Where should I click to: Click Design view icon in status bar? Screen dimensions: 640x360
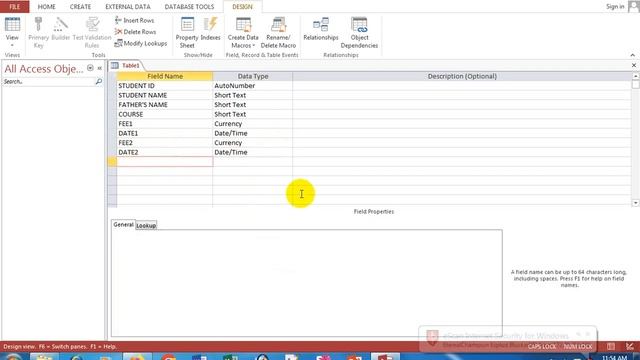pyautogui.click(x=630, y=347)
